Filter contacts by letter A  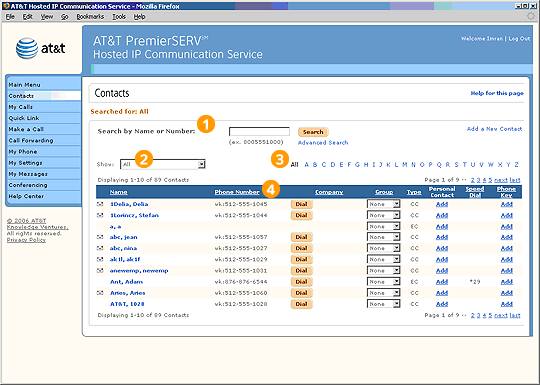point(307,165)
